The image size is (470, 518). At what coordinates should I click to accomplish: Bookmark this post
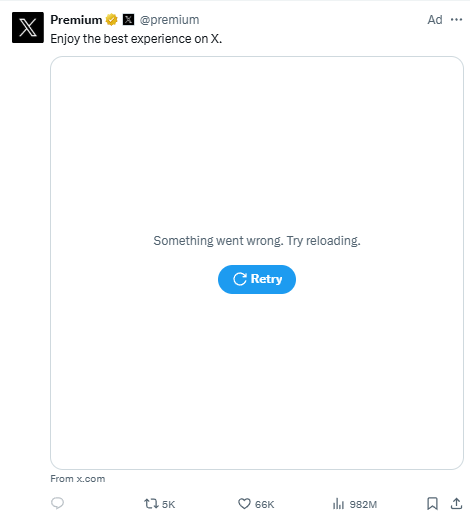pyautogui.click(x=432, y=504)
